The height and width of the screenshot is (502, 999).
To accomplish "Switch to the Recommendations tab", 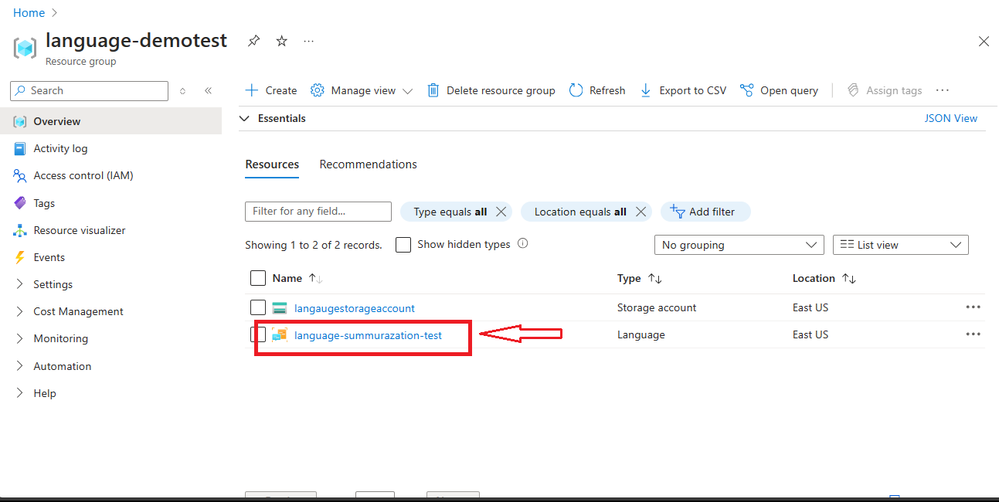I will (x=368, y=164).
